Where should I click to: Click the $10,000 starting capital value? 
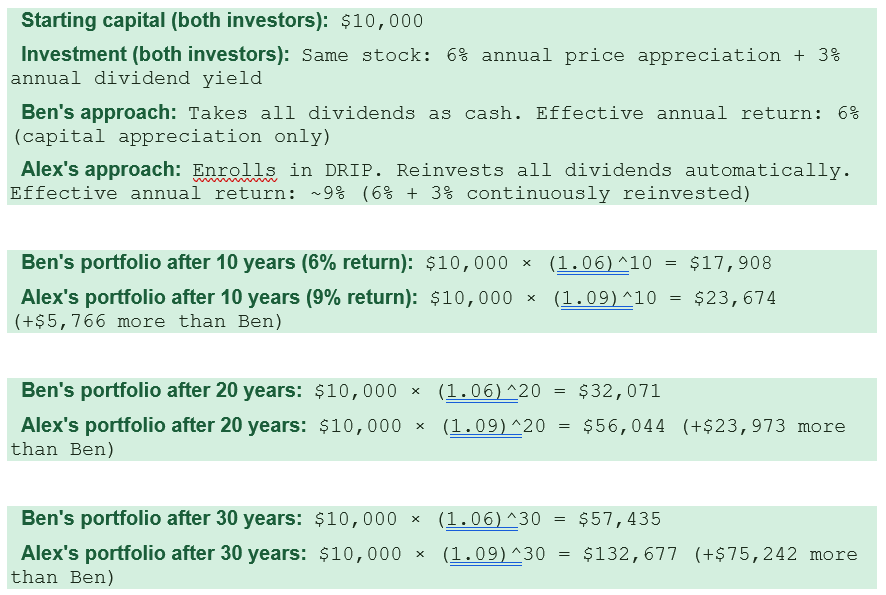tap(382, 21)
